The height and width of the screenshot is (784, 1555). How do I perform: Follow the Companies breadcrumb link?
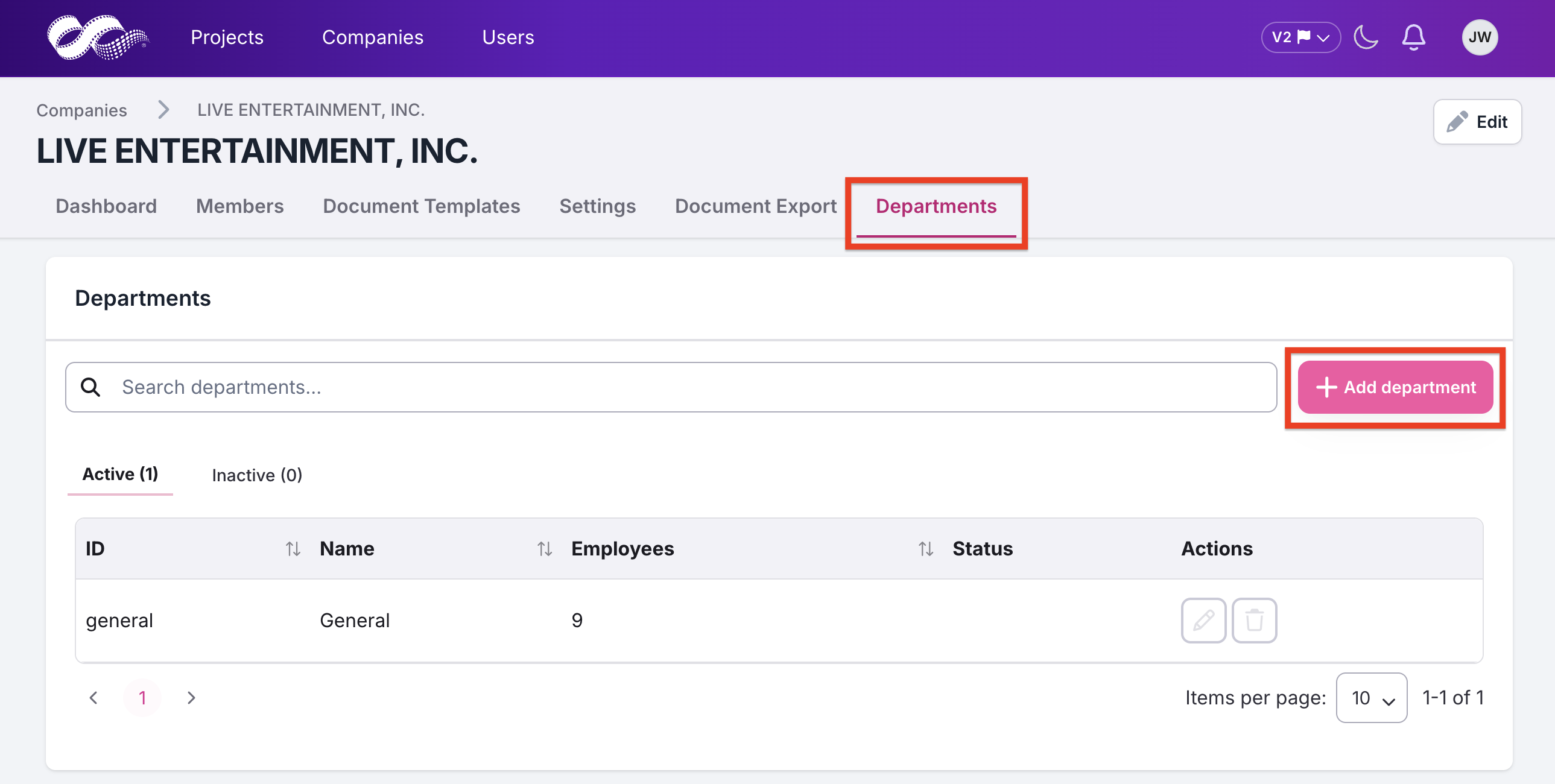click(x=81, y=110)
